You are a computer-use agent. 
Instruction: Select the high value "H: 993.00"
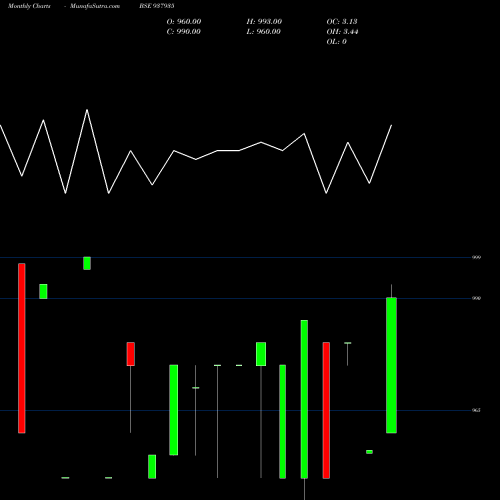point(264,22)
